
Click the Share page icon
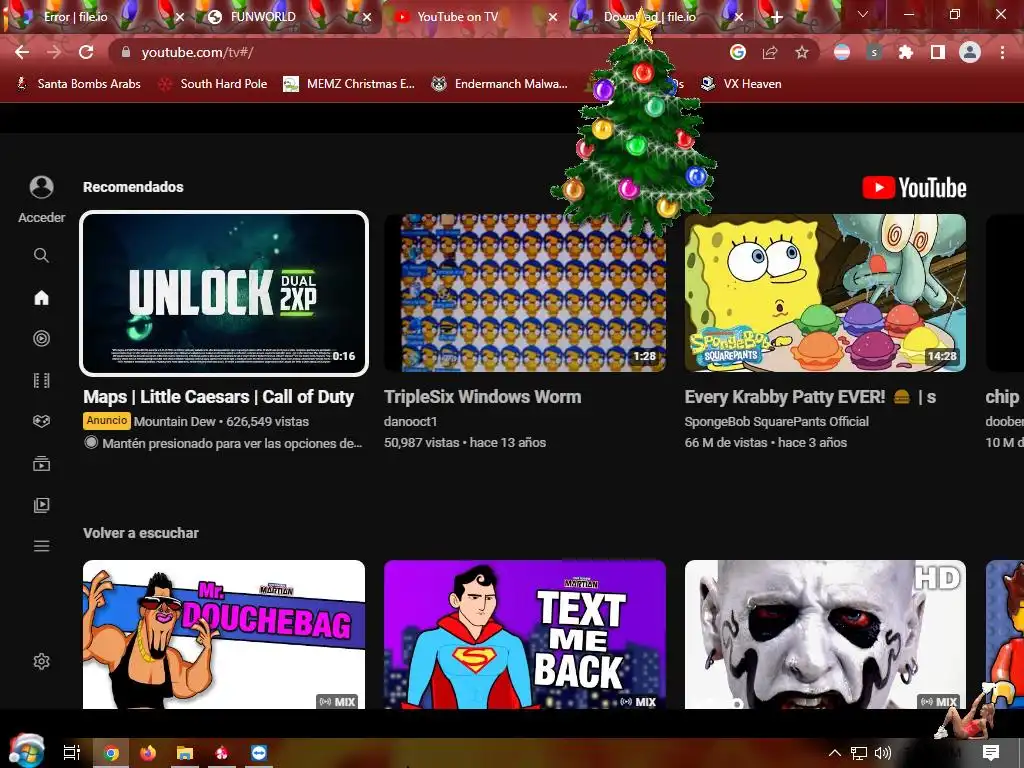[770, 52]
